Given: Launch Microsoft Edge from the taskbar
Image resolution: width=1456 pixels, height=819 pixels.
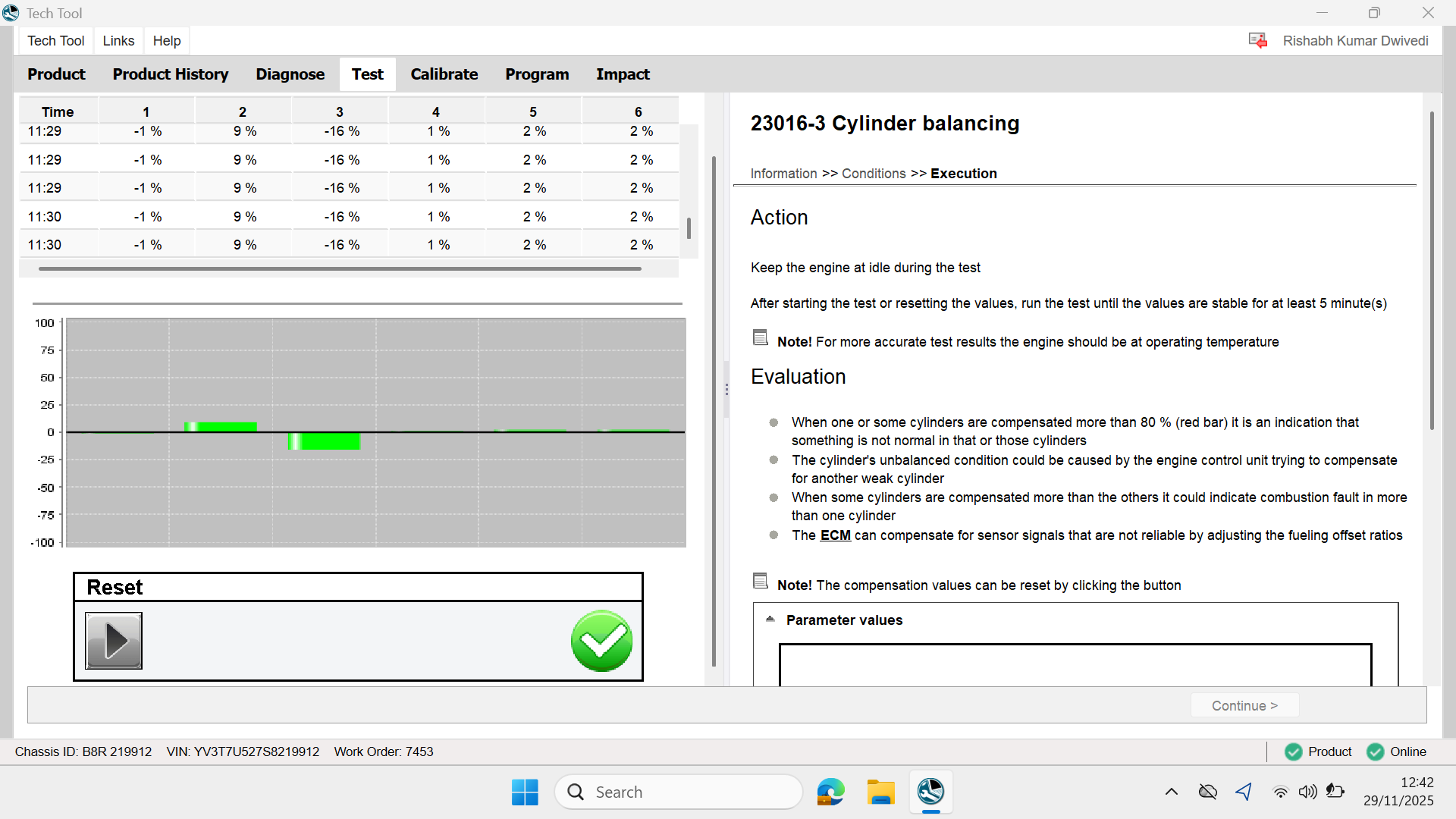Looking at the screenshot, I should [830, 792].
